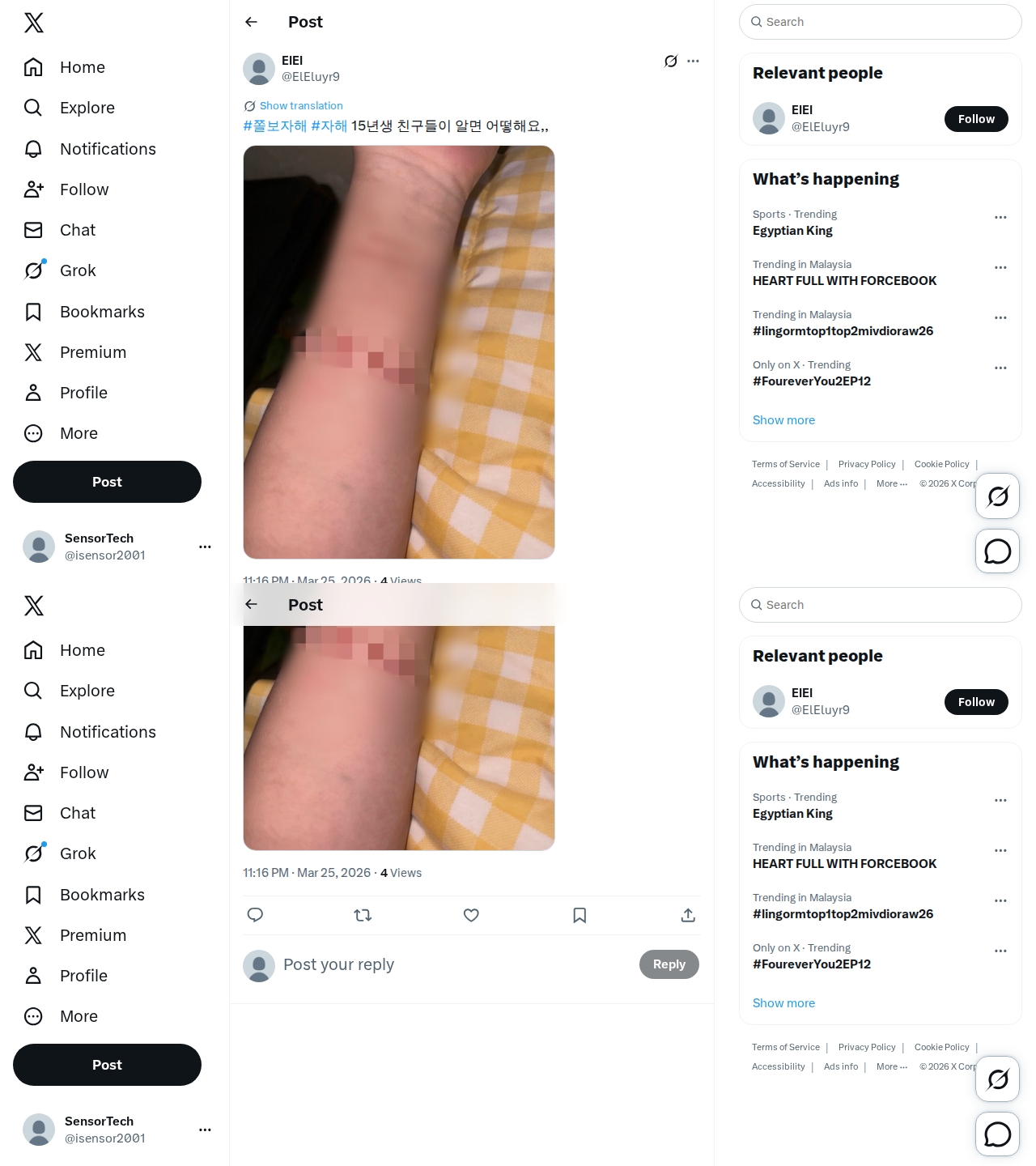Click the 11:16 PM Mar 25, 2026 timestamp
This screenshot has width=1036, height=1166.
click(x=307, y=873)
